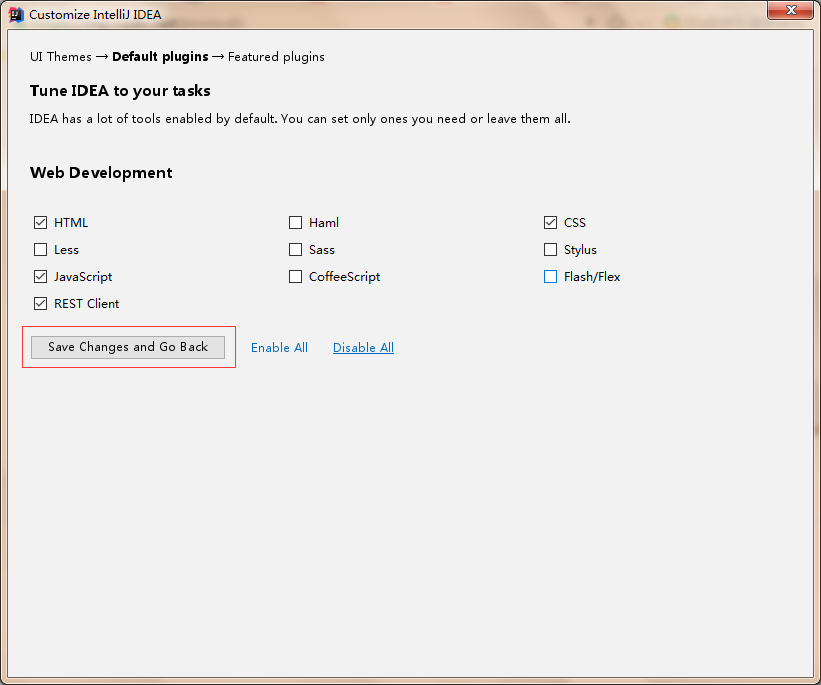Enable the Less plugin checkbox
Screen dimensions: 821x685
coord(40,250)
